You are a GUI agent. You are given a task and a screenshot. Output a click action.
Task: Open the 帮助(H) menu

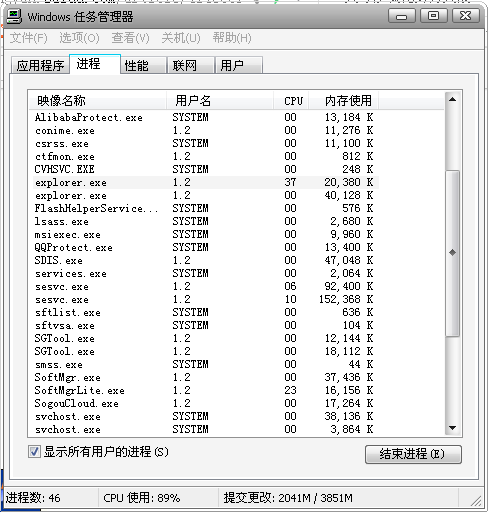coord(232,38)
